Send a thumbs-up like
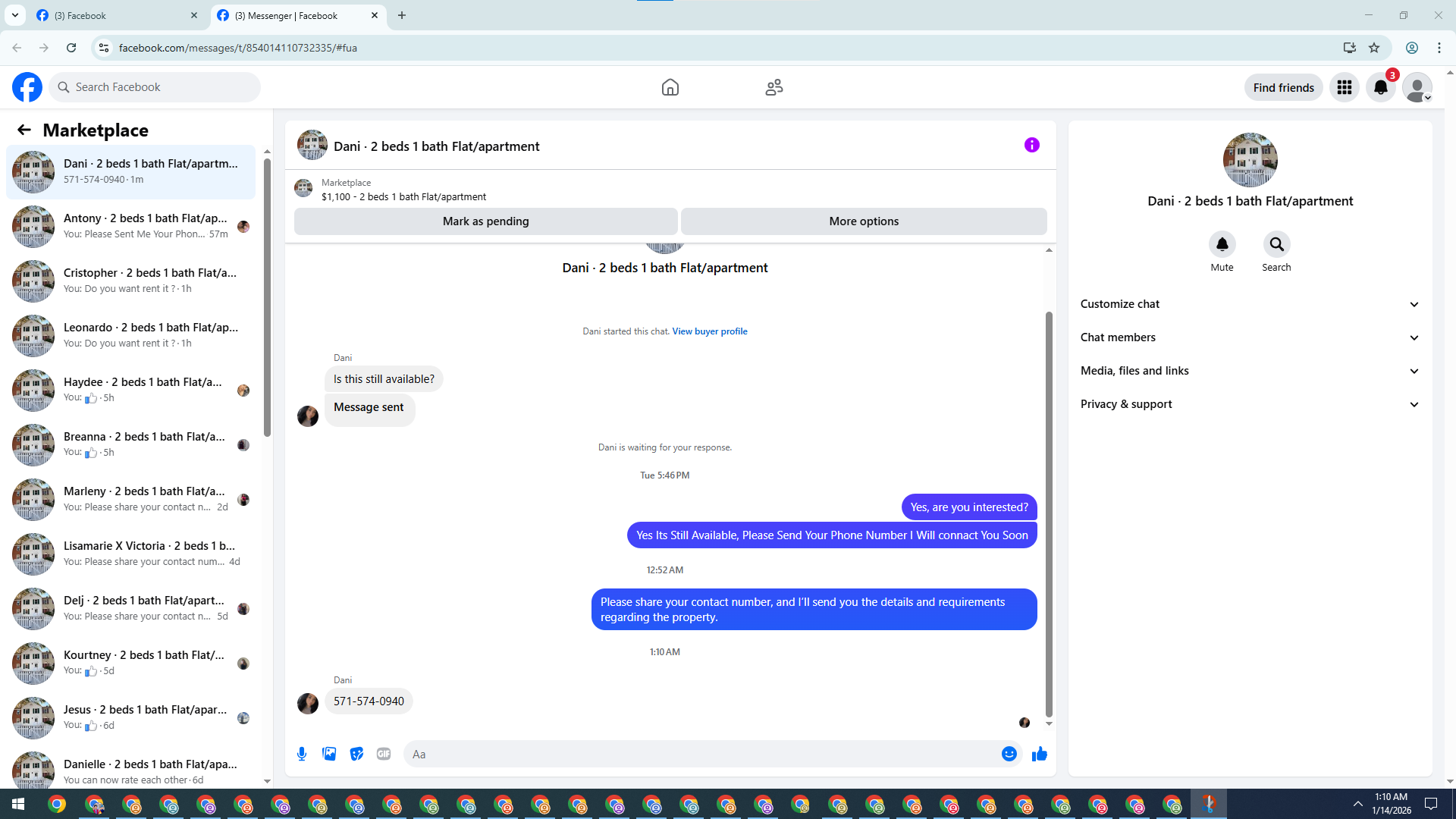Viewport: 1456px width, 819px height. [x=1040, y=754]
